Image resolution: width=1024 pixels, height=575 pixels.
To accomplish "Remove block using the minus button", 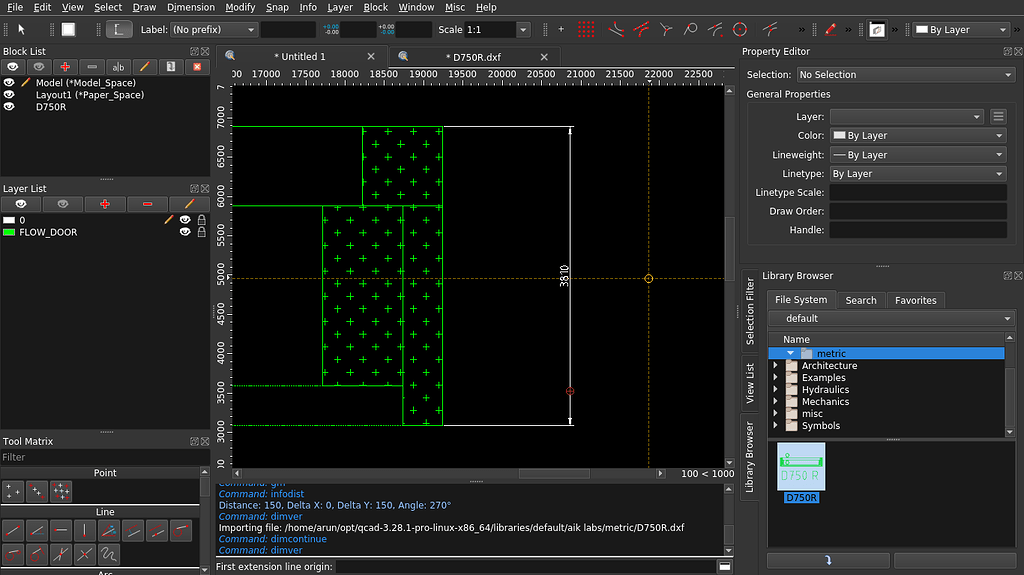I will tap(91, 67).
